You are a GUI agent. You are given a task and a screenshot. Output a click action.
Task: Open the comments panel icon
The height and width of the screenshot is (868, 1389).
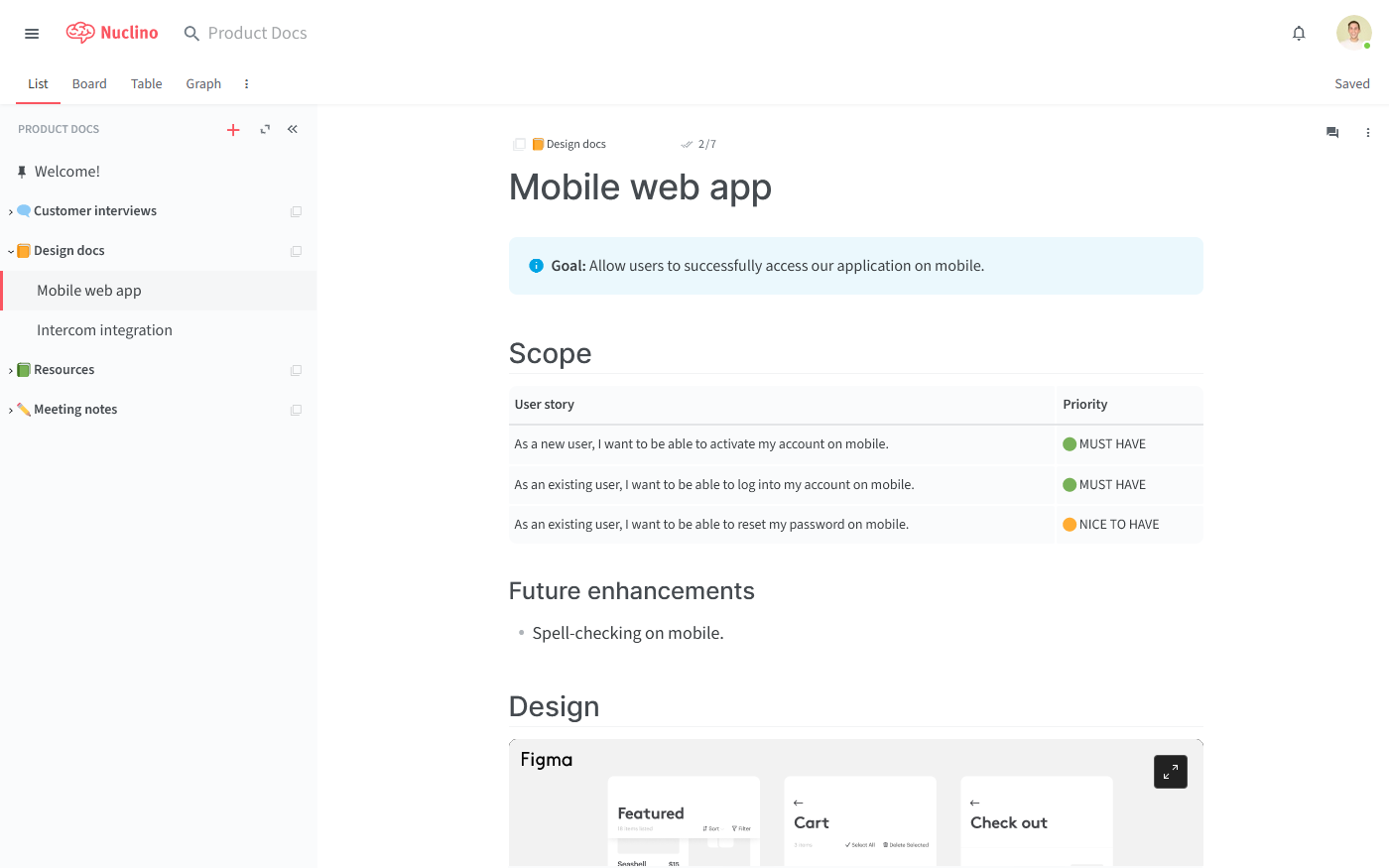pyautogui.click(x=1332, y=133)
